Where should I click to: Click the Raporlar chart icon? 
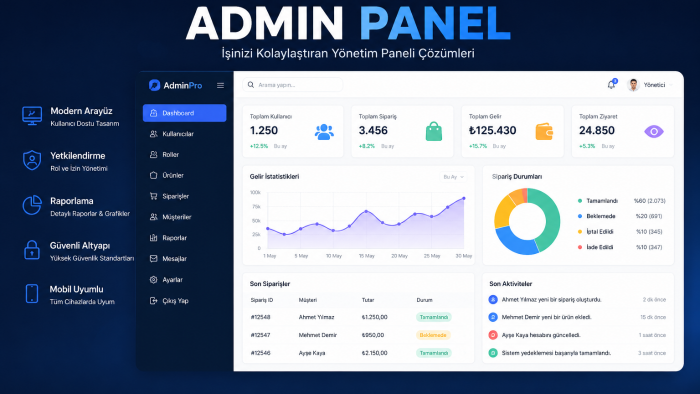(x=154, y=238)
